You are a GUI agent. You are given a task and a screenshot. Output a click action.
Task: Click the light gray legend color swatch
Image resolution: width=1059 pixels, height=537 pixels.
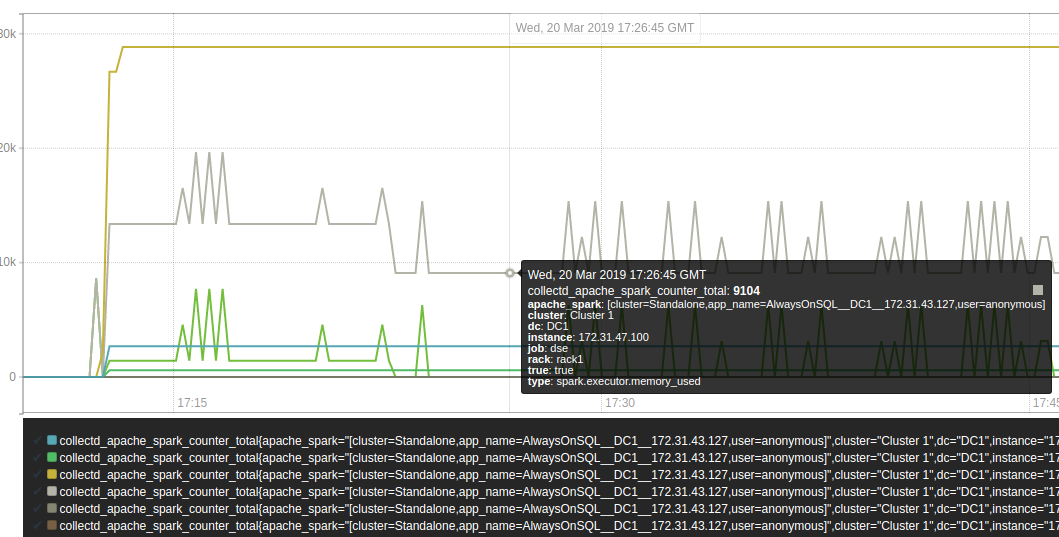pyautogui.click(x=52, y=491)
